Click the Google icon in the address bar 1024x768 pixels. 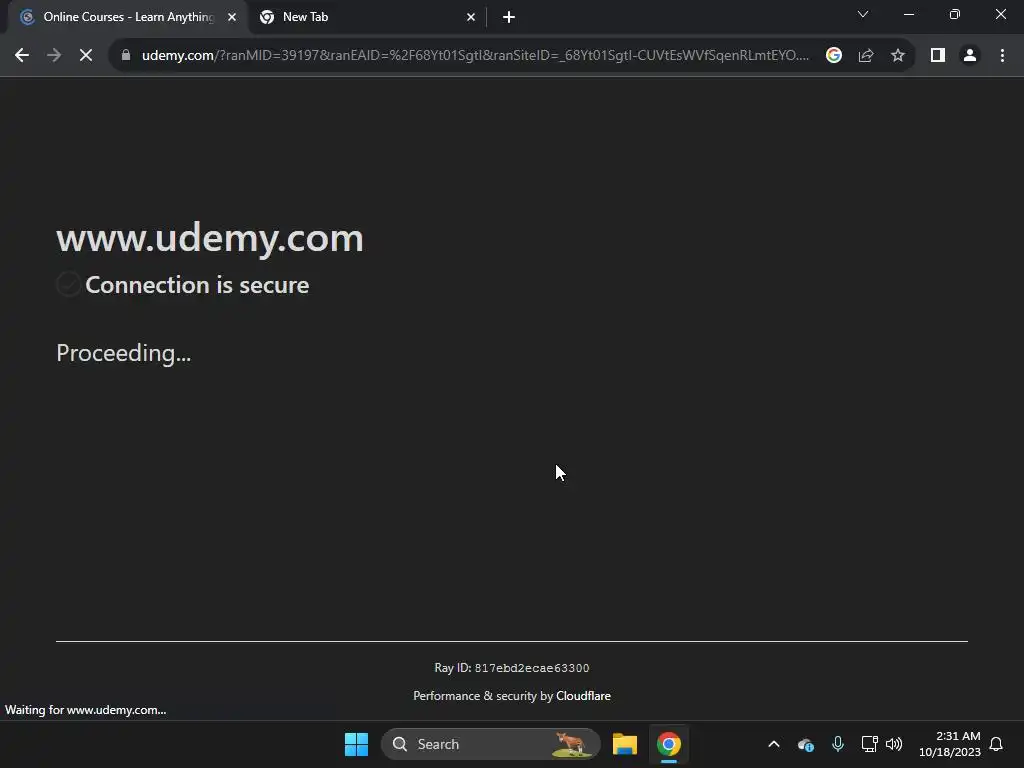[833, 56]
